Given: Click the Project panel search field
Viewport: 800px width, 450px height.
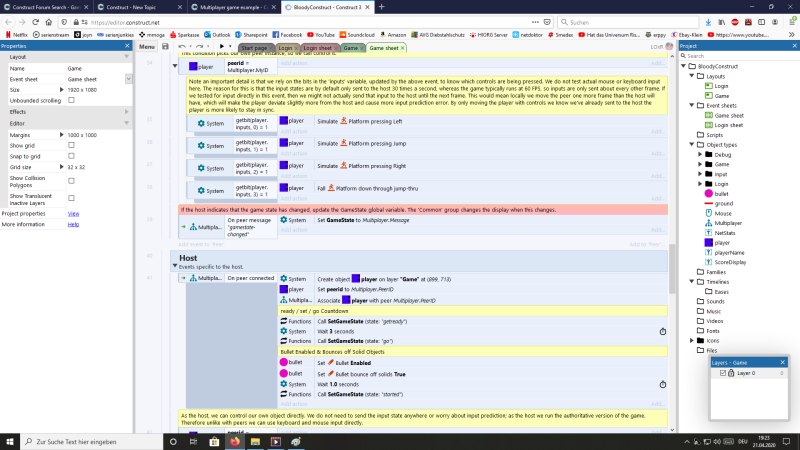Looking at the screenshot, I should [x=740, y=56].
